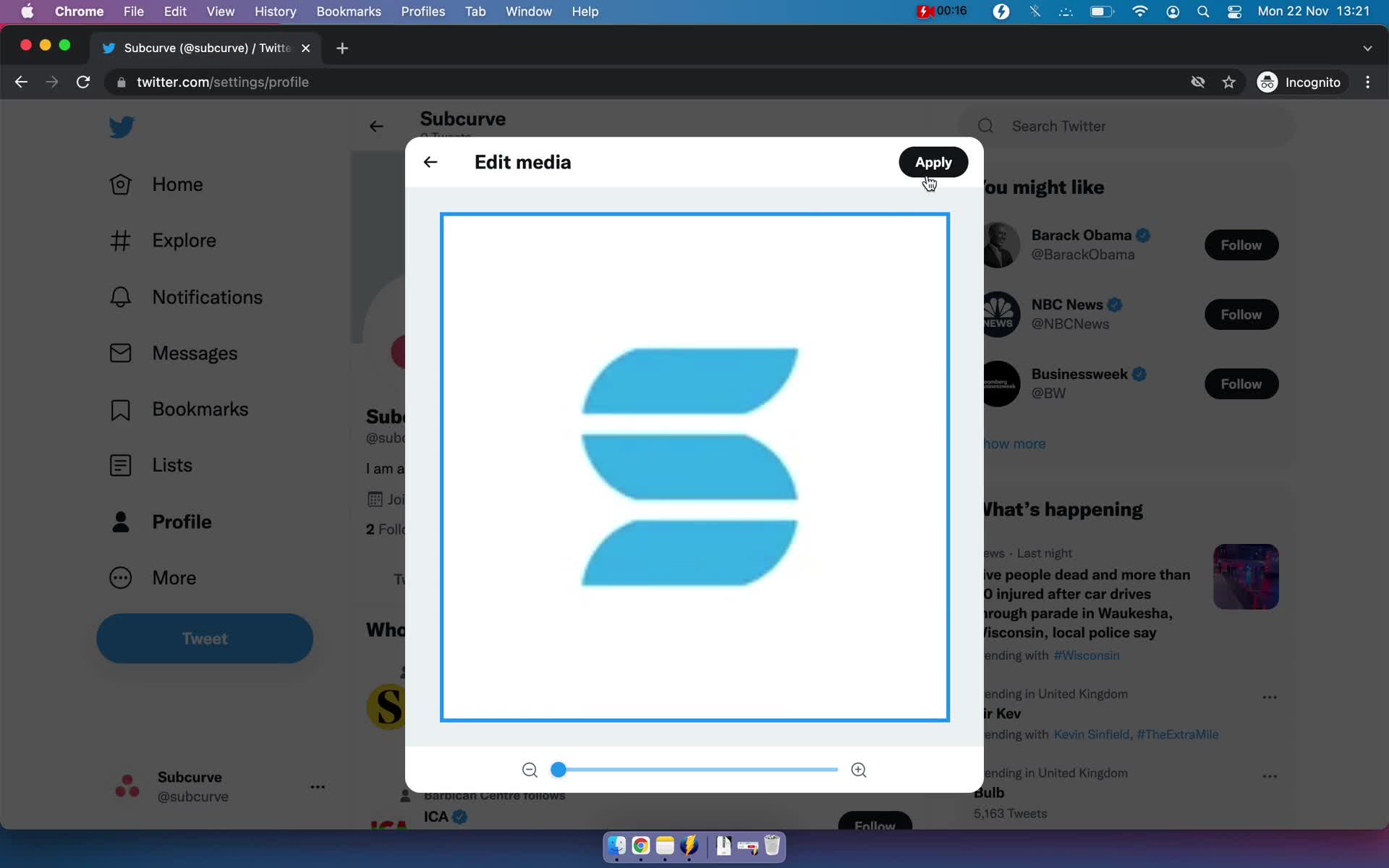This screenshot has height=868, width=1389.
Task: Click the zoom in icon to enlarge image
Action: pos(858,770)
